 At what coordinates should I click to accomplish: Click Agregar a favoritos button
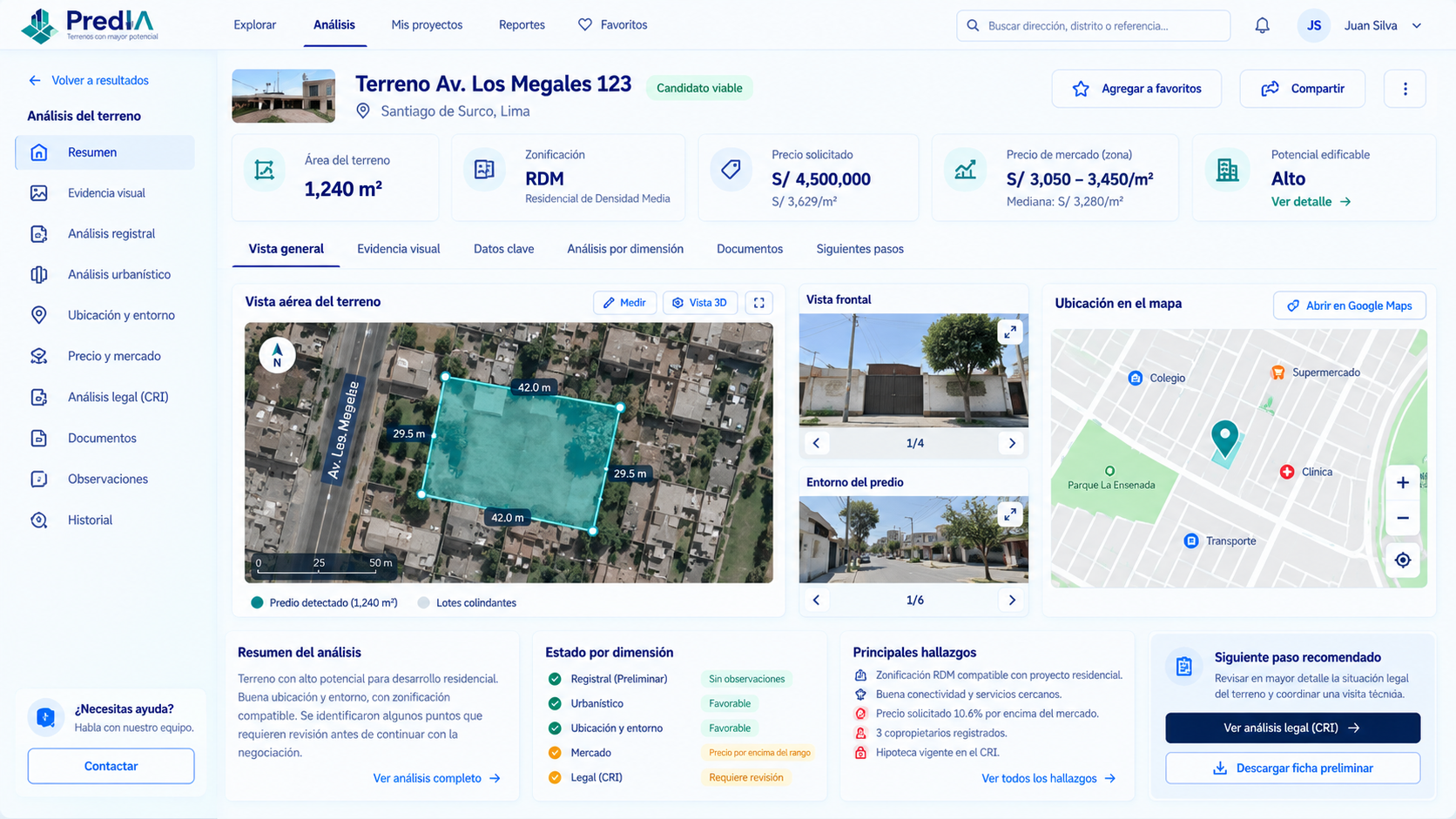[1136, 89]
